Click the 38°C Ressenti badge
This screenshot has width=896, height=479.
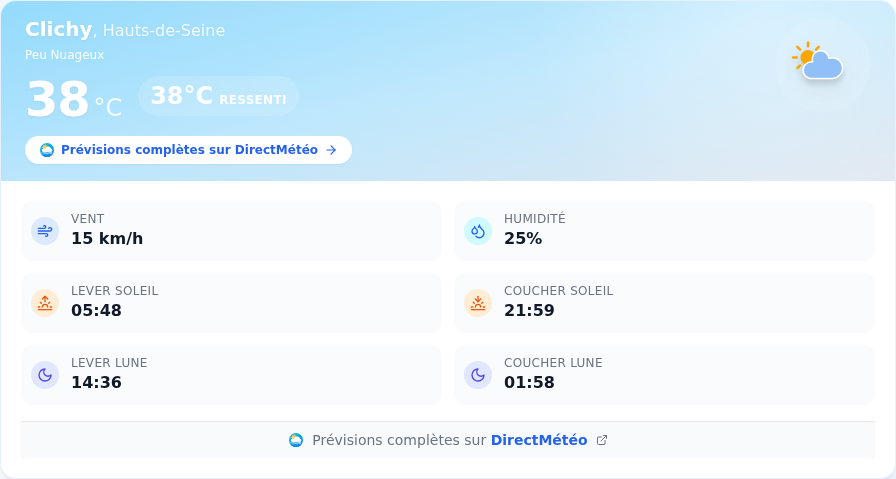tap(218, 96)
